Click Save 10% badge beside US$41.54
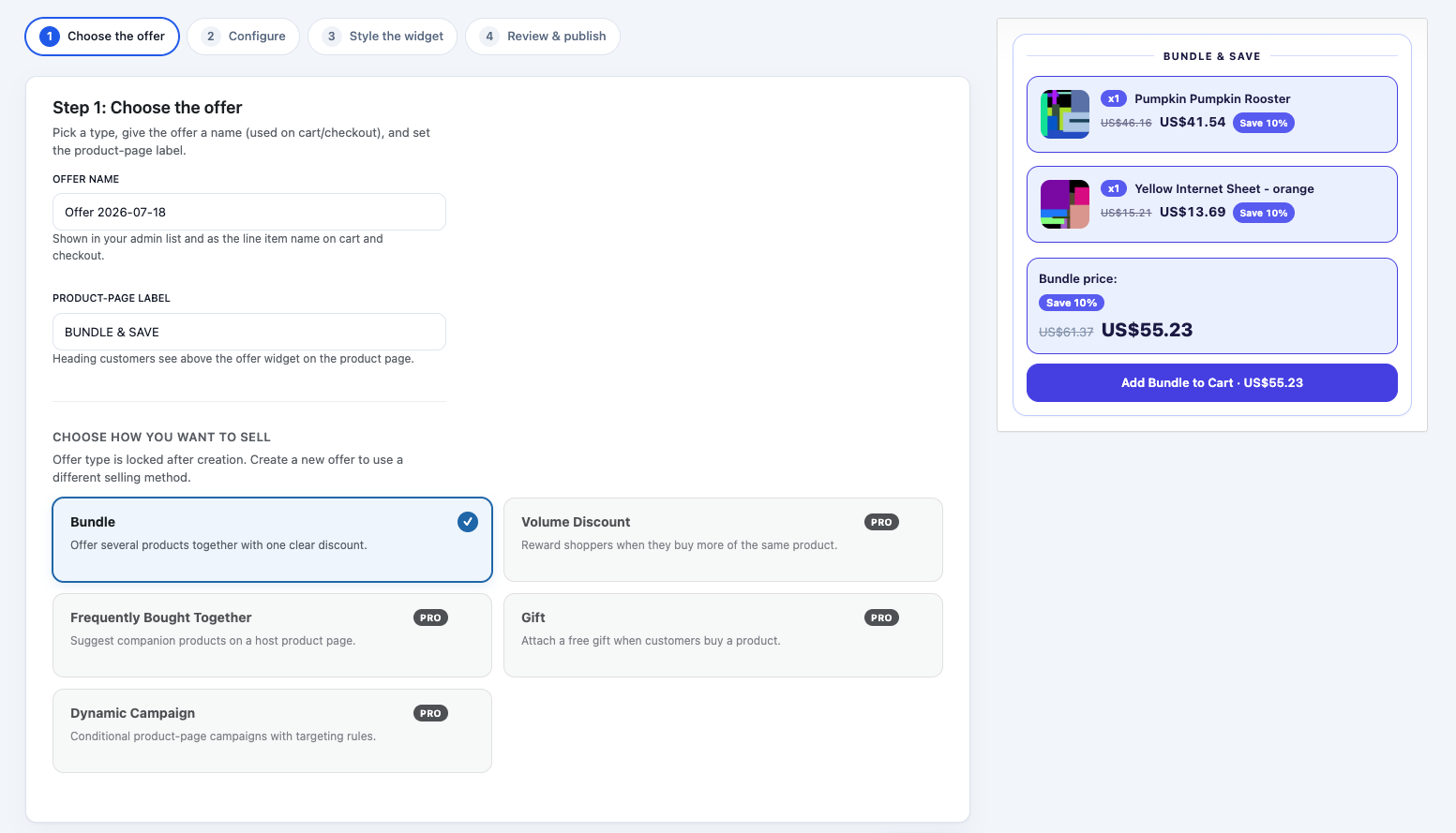 pyautogui.click(x=1264, y=123)
